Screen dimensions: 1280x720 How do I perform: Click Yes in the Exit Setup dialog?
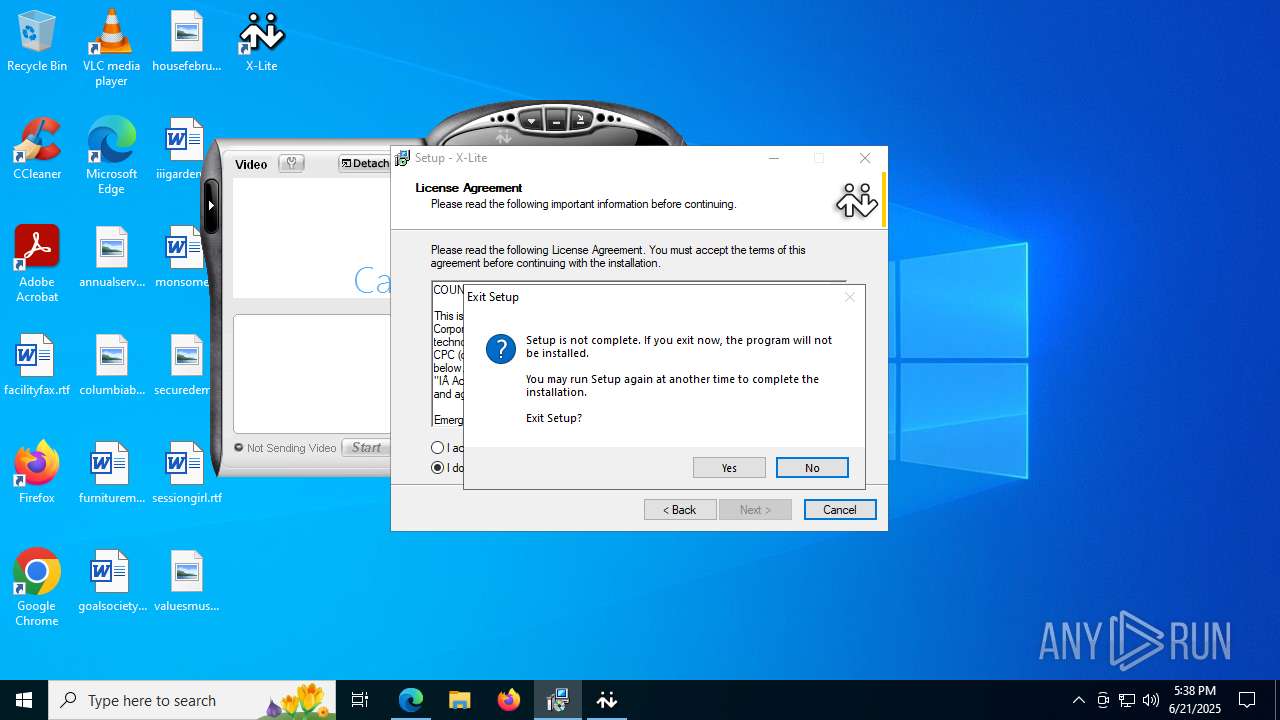pos(729,468)
